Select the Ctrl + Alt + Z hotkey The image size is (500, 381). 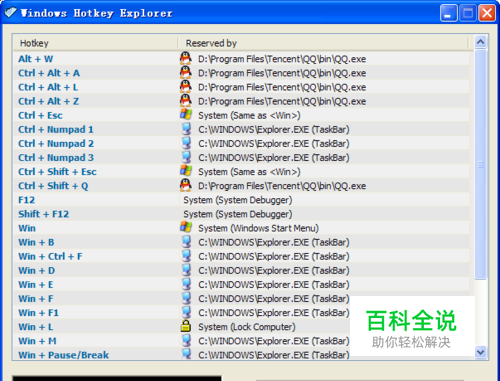coord(49,101)
